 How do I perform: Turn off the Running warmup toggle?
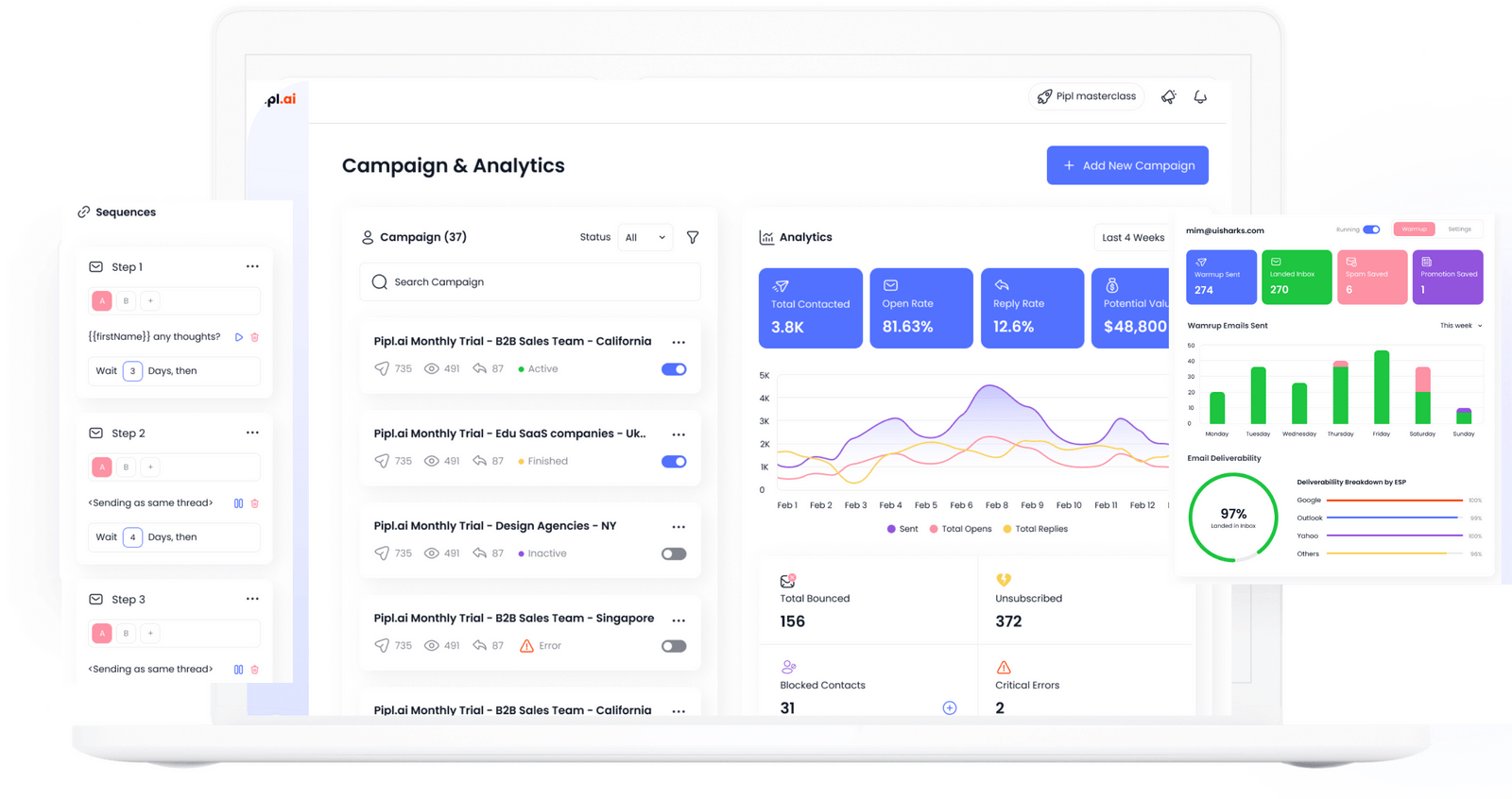(1371, 229)
